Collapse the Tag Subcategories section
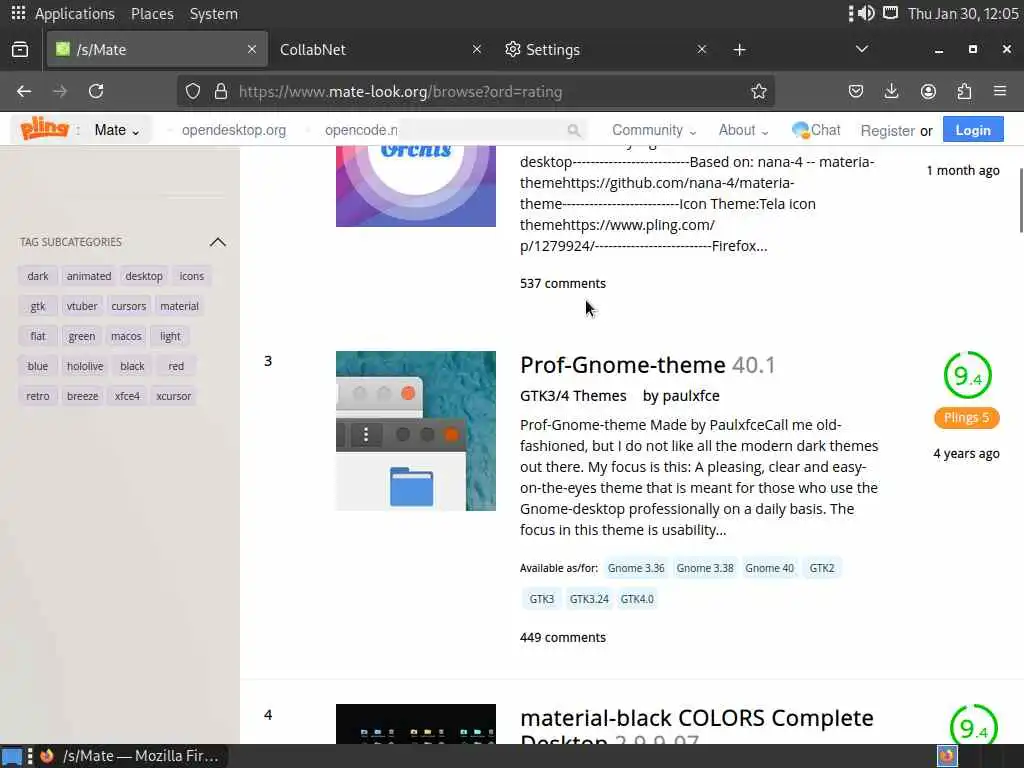 point(217,242)
